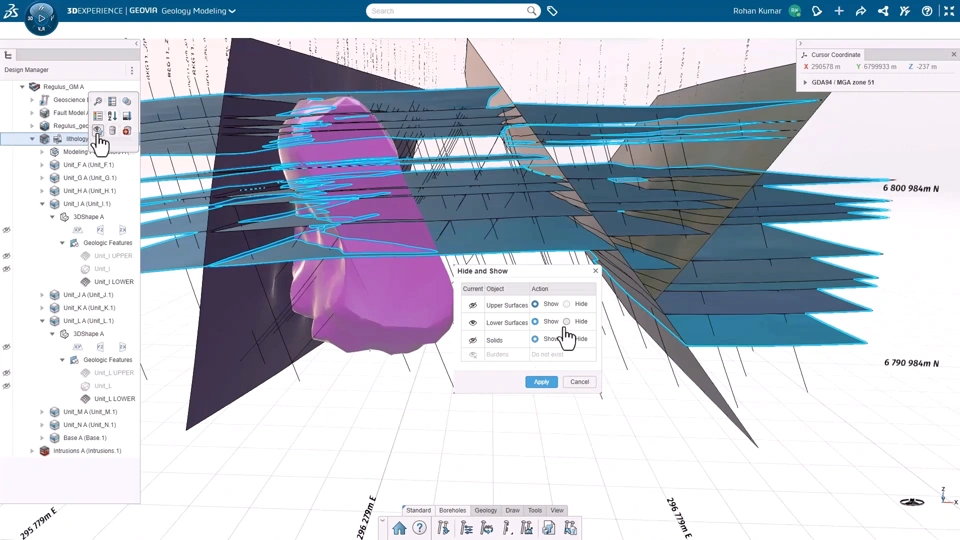960x540 pixels.
Task: Expand the Fault Model node
Action: click(x=32, y=113)
